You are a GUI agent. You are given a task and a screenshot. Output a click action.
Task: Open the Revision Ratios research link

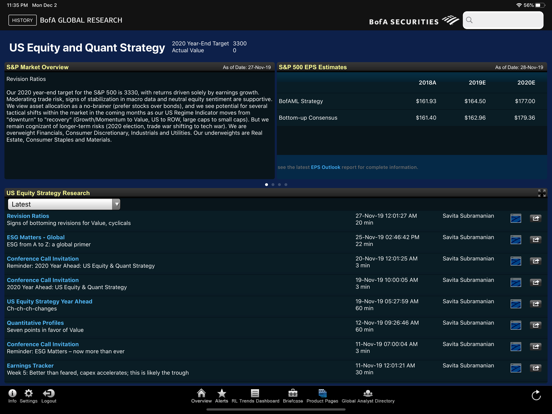click(28, 216)
